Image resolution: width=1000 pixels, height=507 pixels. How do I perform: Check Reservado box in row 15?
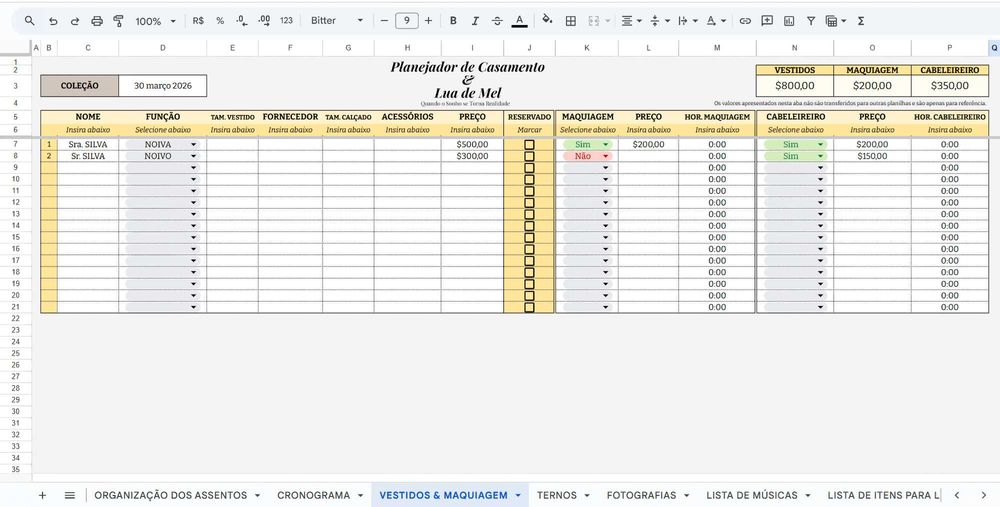(529, 237)
